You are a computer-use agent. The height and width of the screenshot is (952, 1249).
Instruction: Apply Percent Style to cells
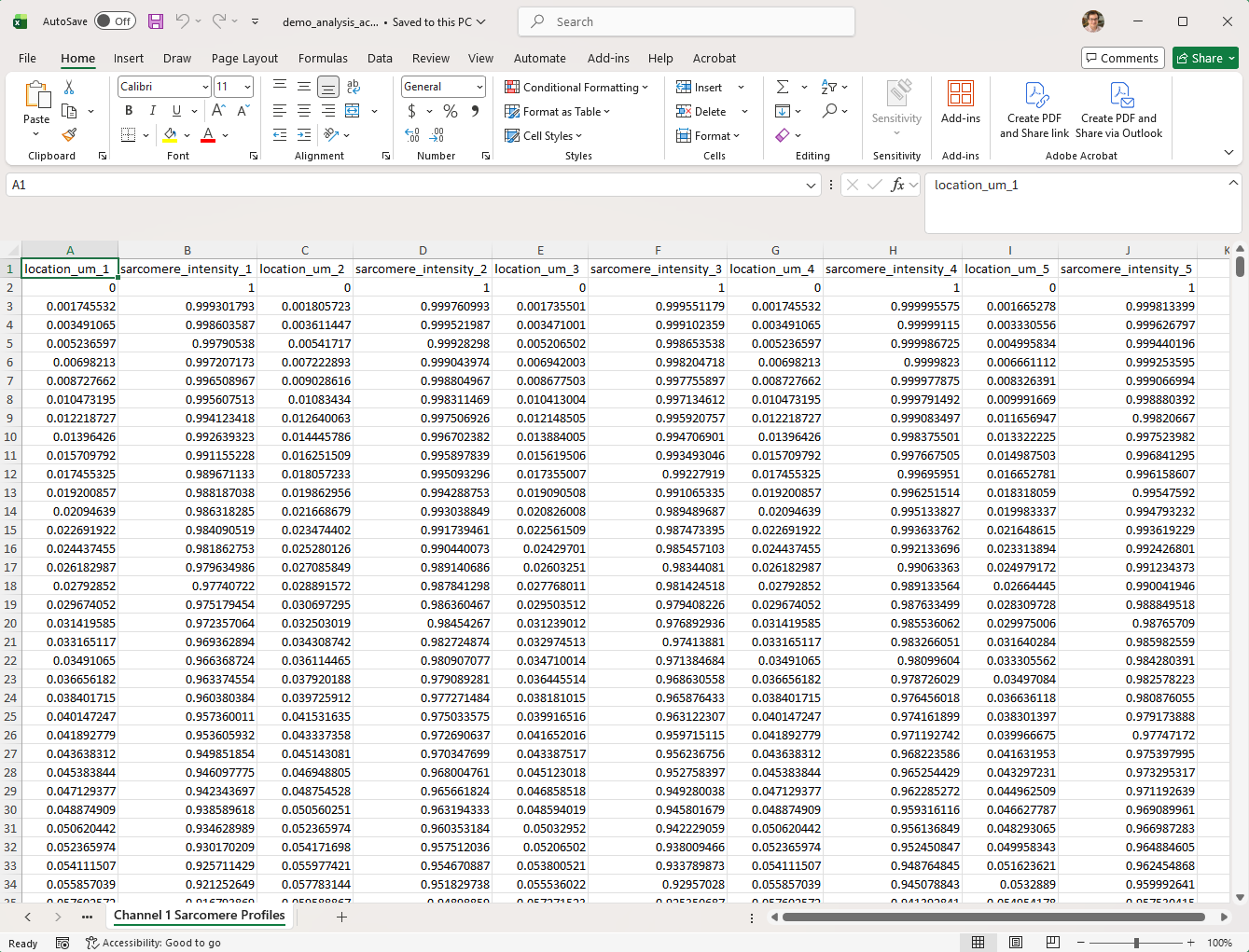coord(451,111)
